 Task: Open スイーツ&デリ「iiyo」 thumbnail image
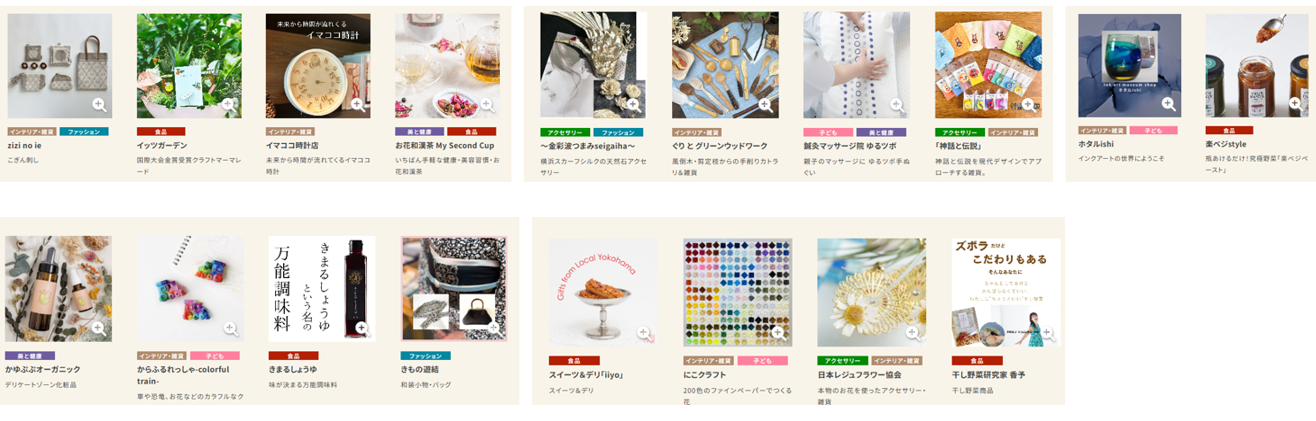[603, 293]
